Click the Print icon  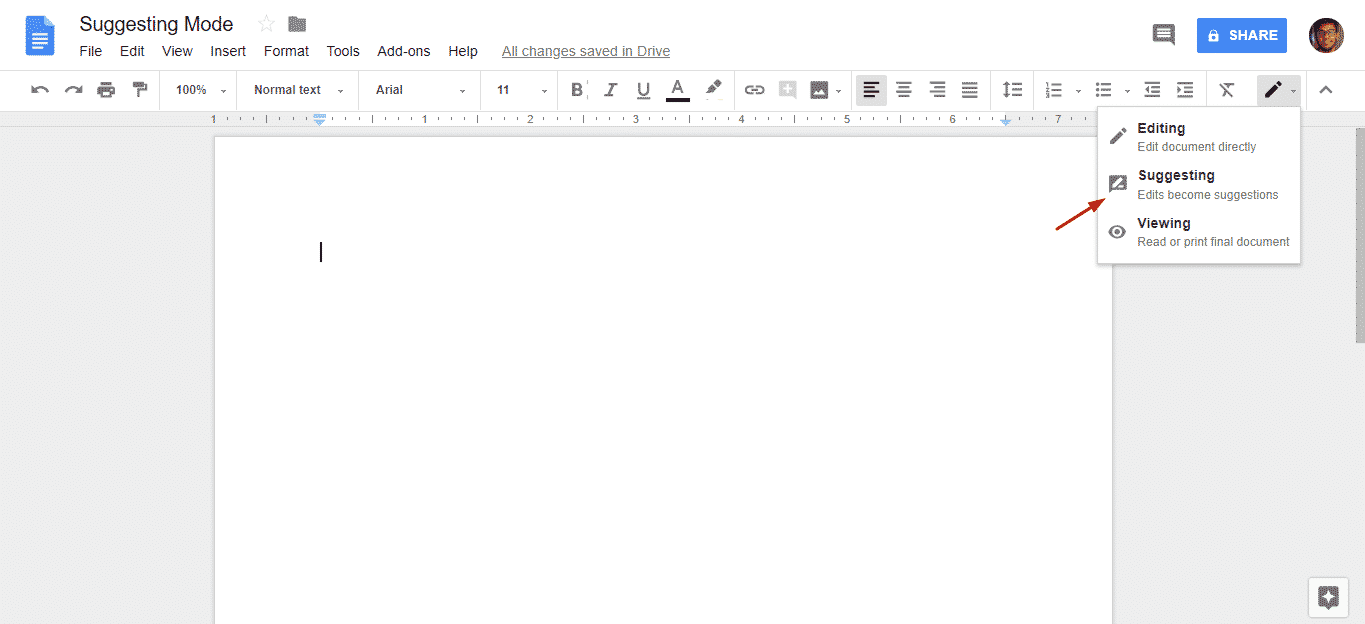pyautogui.click(x=106, y=90)
